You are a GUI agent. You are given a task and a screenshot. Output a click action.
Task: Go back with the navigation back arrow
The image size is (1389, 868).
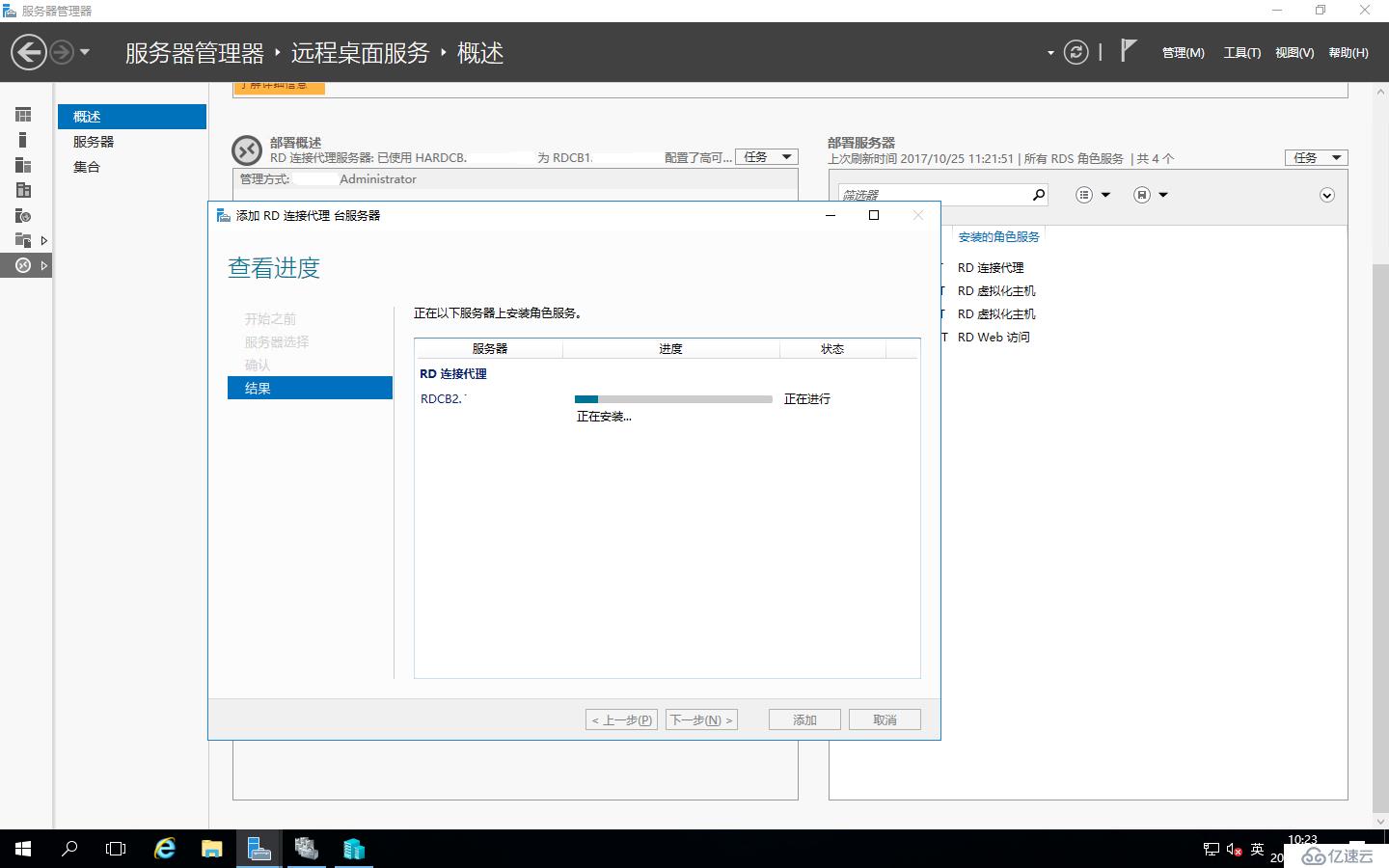point(29,52)
